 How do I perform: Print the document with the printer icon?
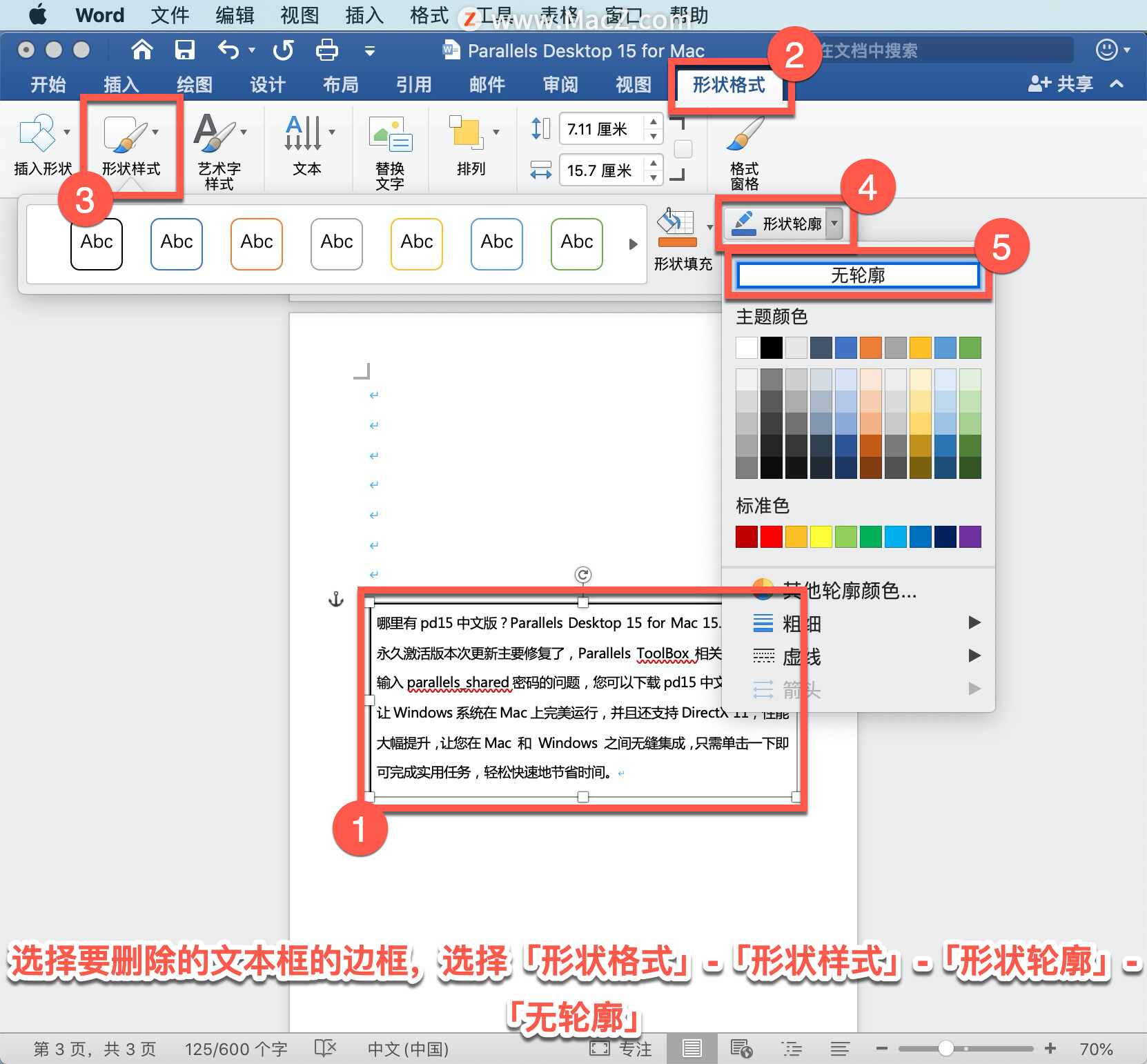[x=326, y=50]
